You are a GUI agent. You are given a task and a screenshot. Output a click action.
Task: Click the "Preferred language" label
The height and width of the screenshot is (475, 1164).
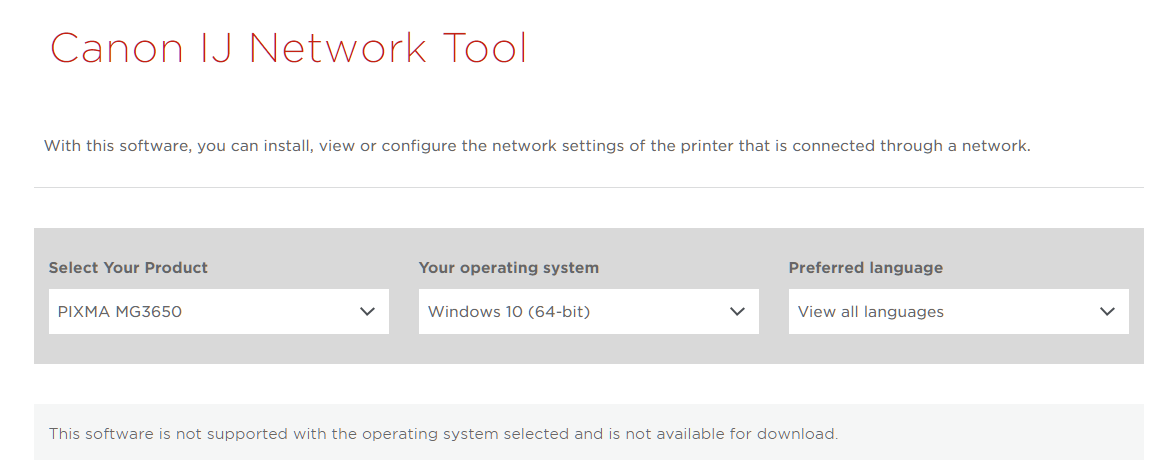(x=865, y=268)
